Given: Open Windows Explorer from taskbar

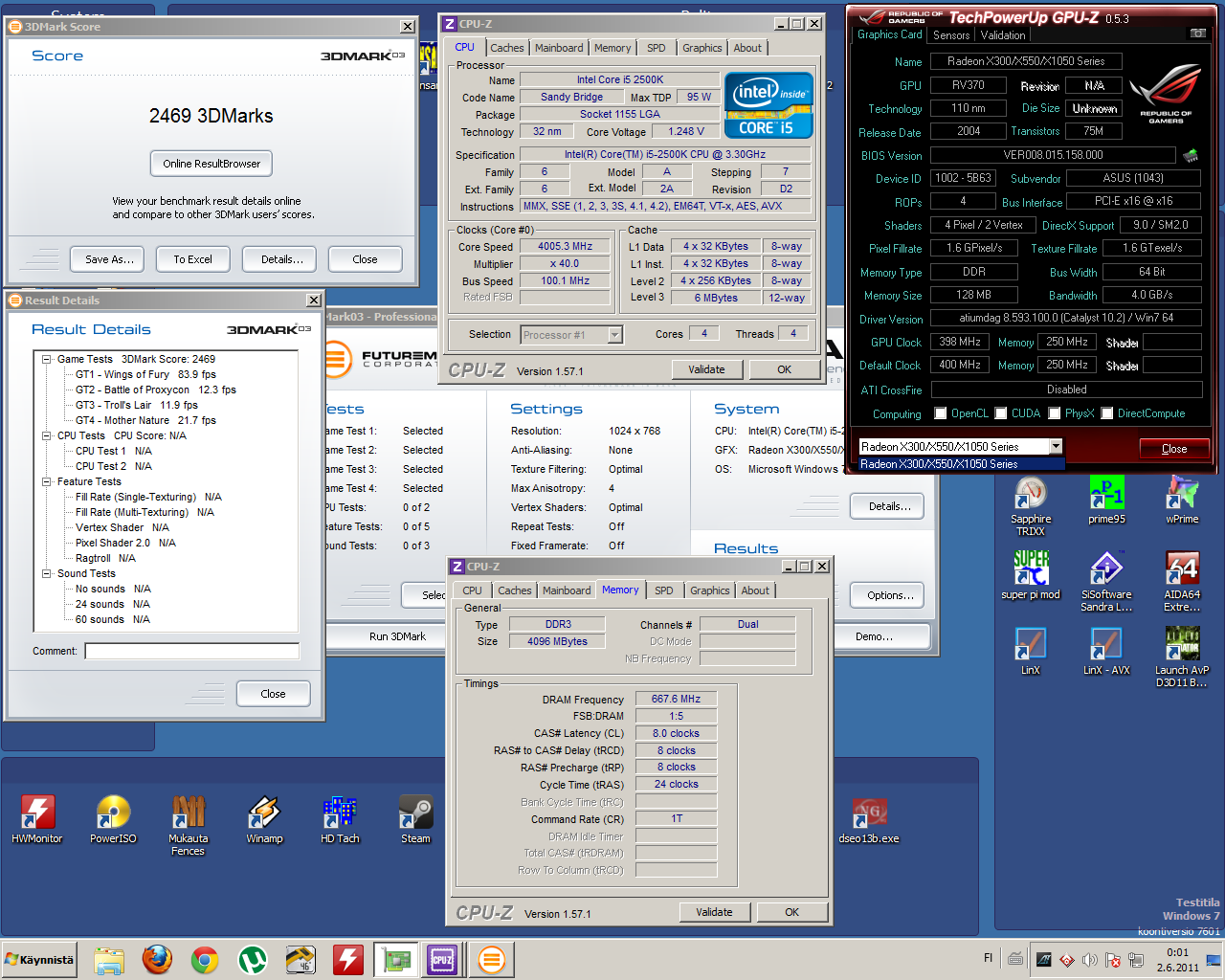Looking at the screenshot, I should [109, 960].
